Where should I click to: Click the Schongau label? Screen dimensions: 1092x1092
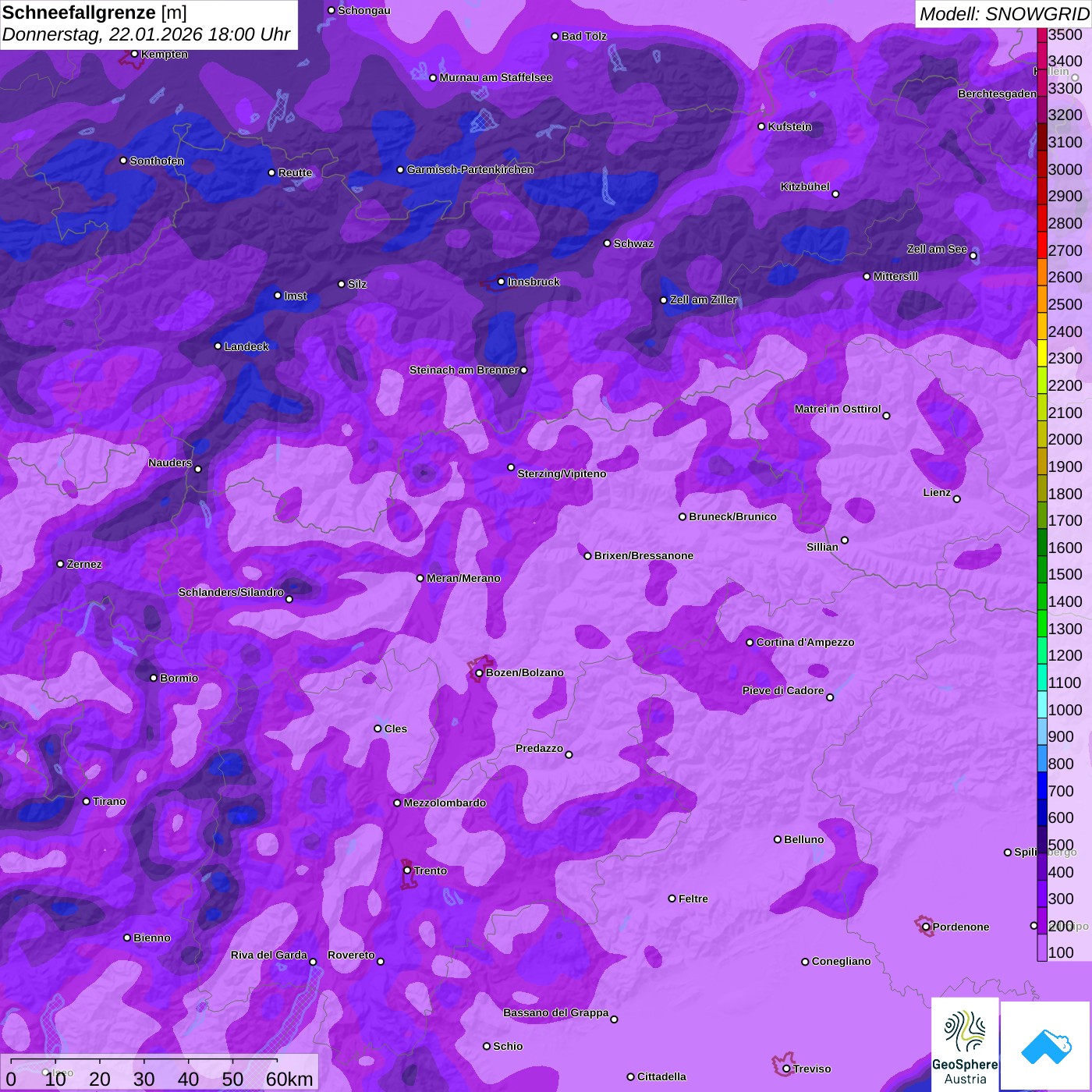[x=364, y=11]
